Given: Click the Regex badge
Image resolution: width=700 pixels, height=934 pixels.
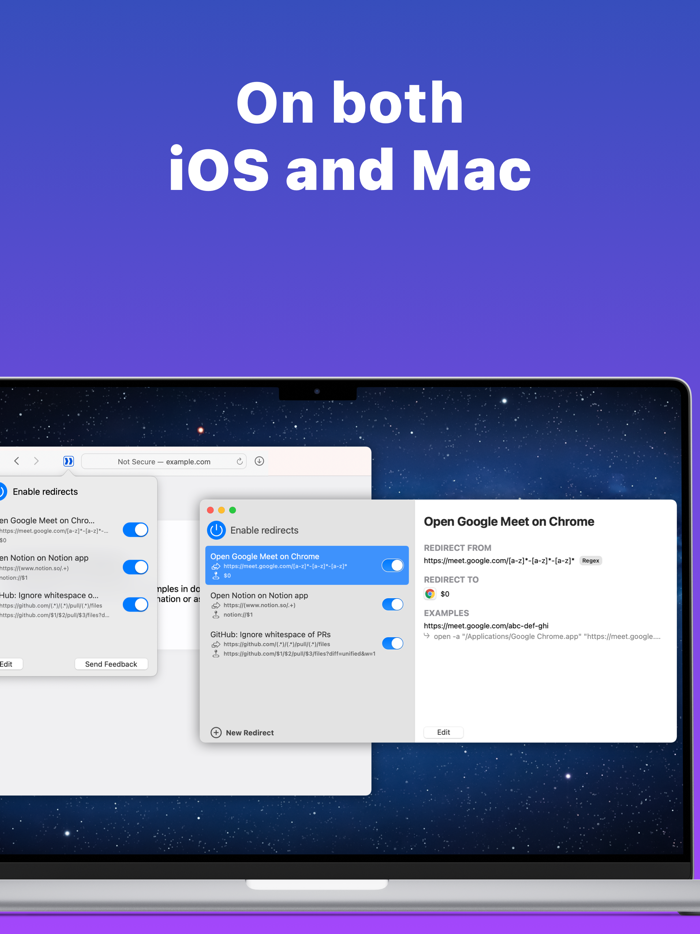Looking at the screenshot, I should [590, 561].
